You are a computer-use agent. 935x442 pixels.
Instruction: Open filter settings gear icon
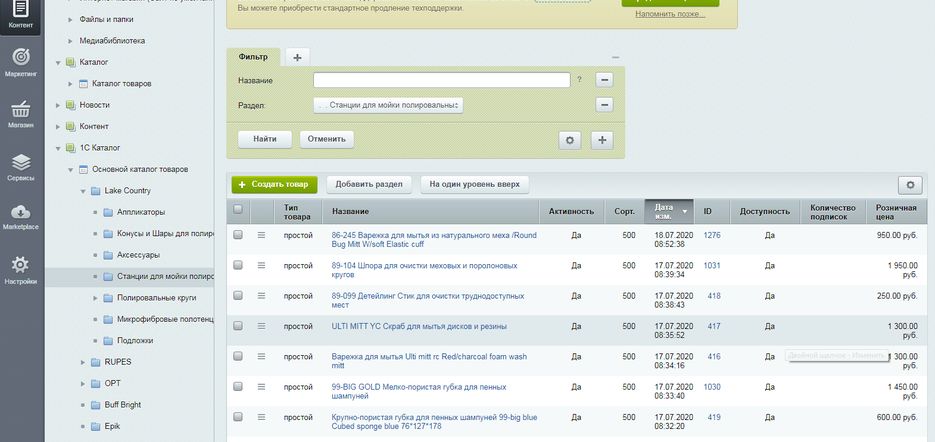coord(569,140)
